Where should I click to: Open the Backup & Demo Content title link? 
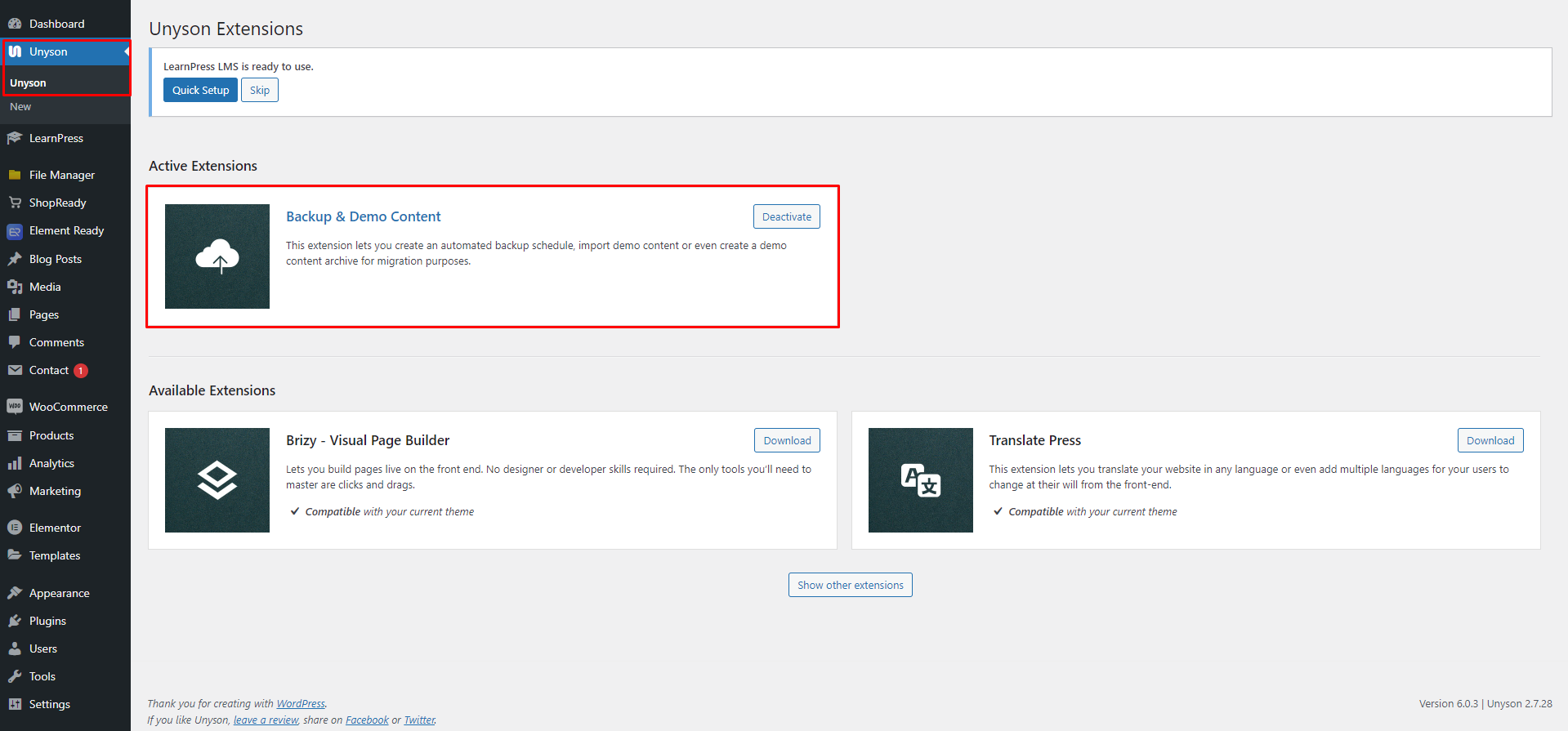(364, 216)
